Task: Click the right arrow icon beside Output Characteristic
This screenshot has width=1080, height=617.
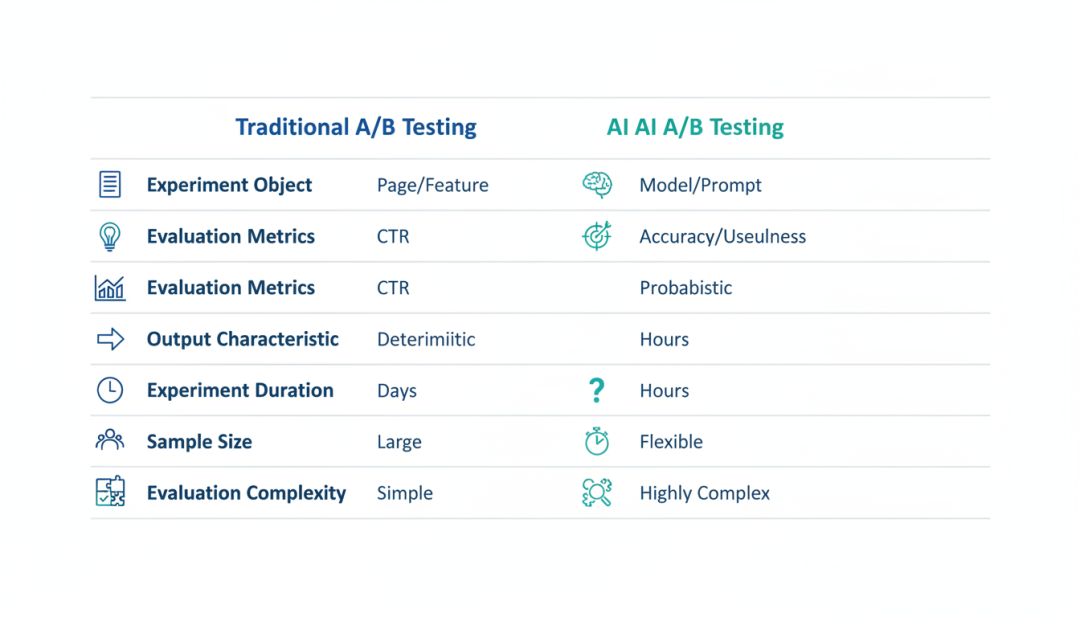Action: 110,339
